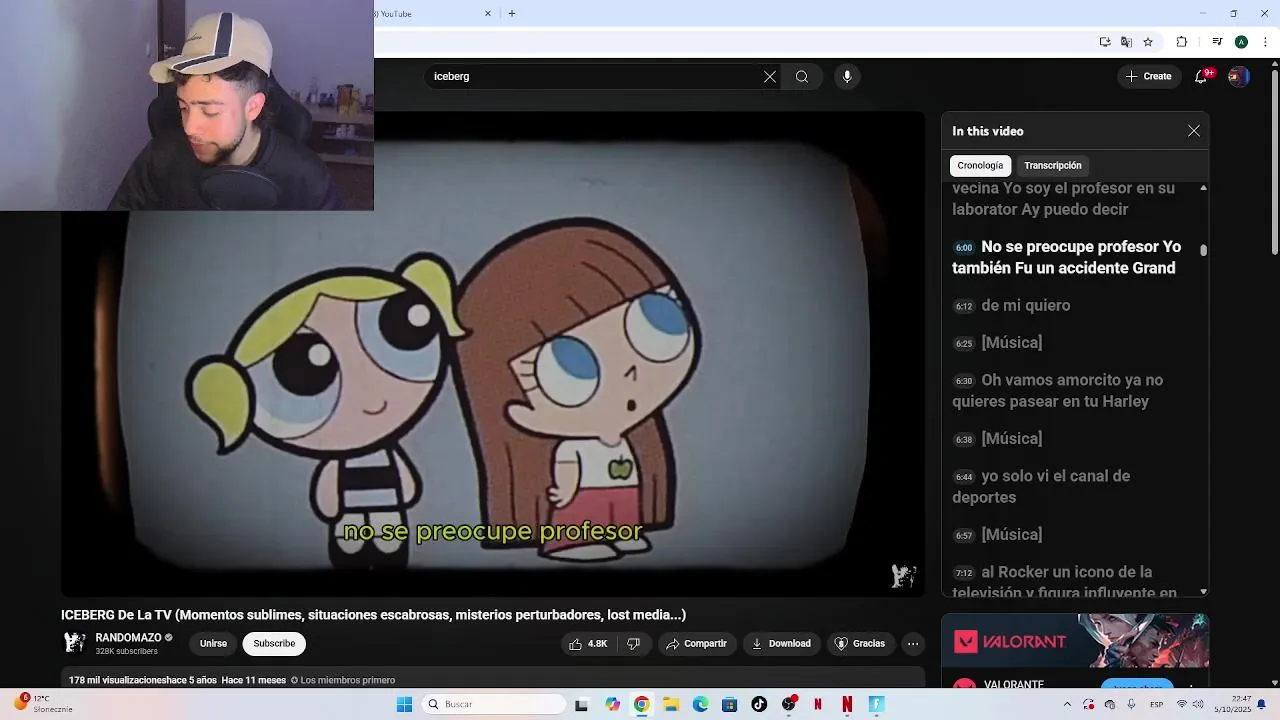
Task: Click the Compartir share button
Action: pos(697,644)
